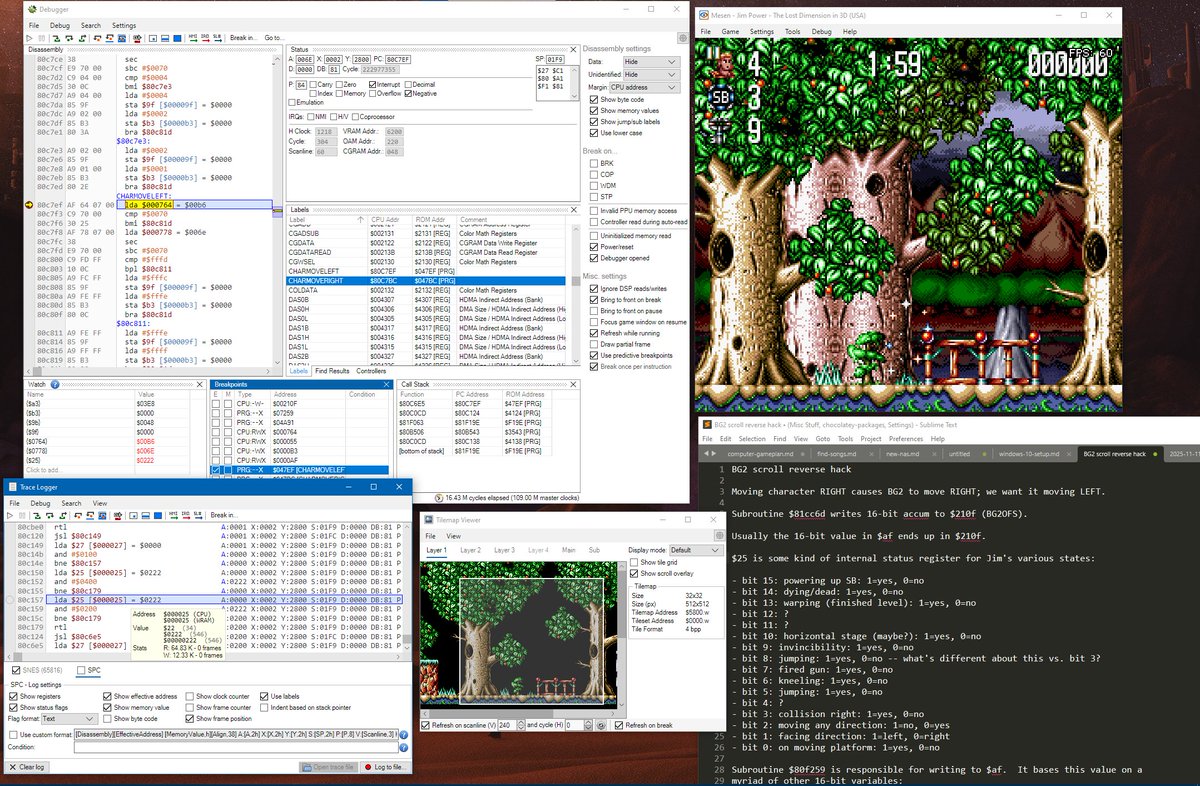Click cycle (H) stepper arrows in Tilemap Viewer
This screenshot has width=1200, height=786.
[586, 725]
